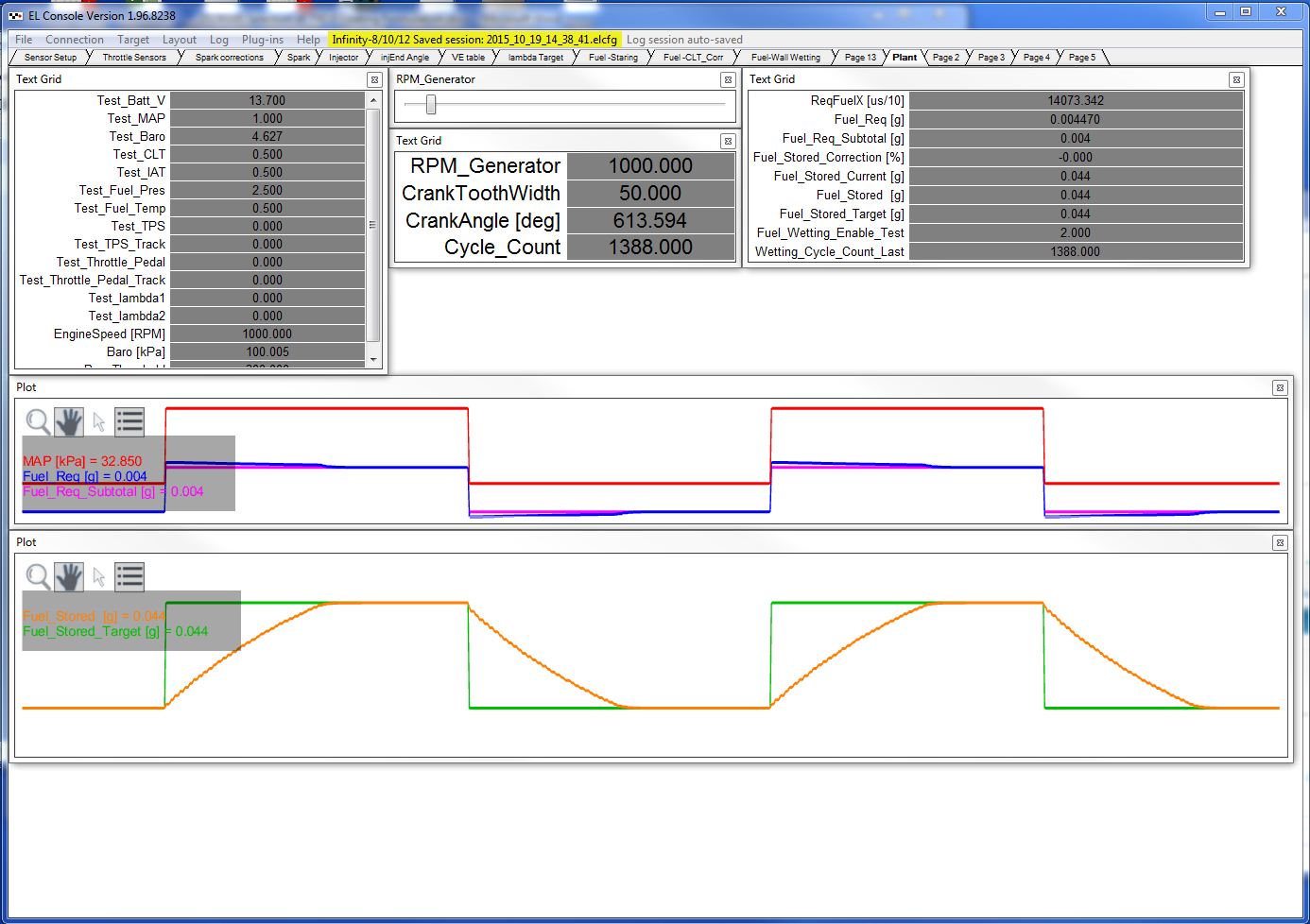1310x924 pixels.
Task: Switch to the Fuel-Wall Wetting tab
Action: click(x=785, y=58)
